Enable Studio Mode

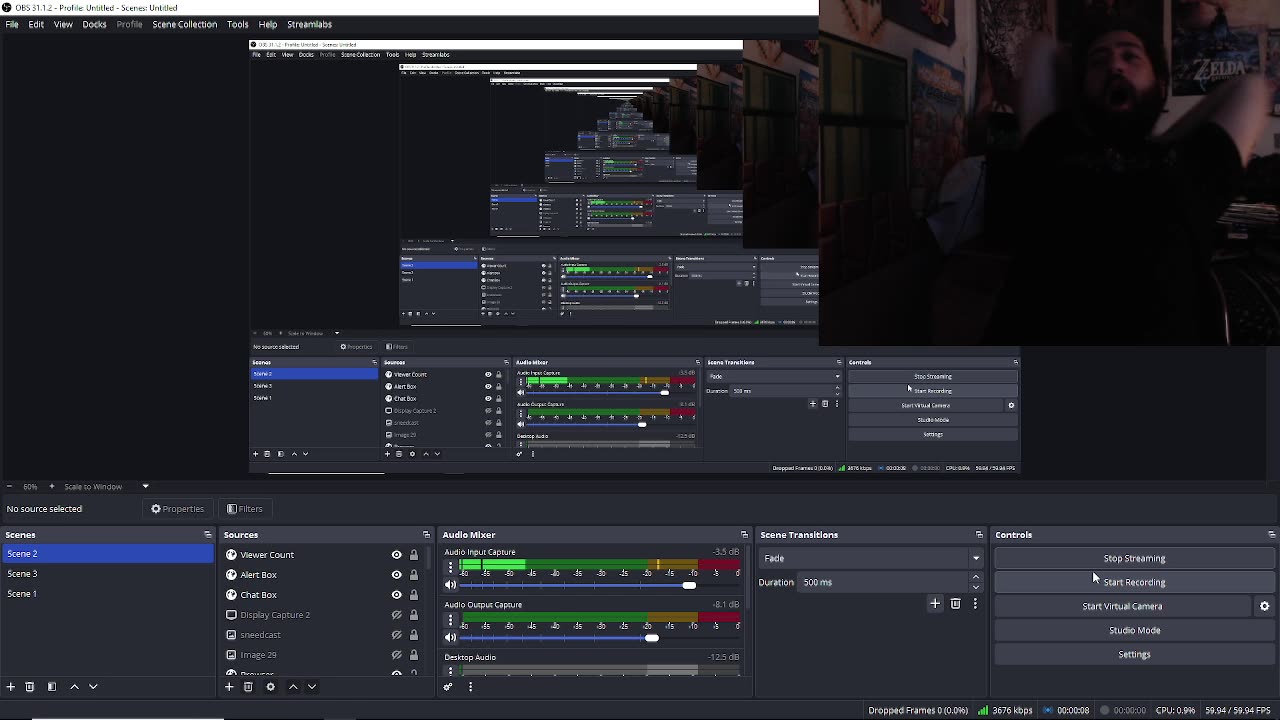(x=1134, y=630)
